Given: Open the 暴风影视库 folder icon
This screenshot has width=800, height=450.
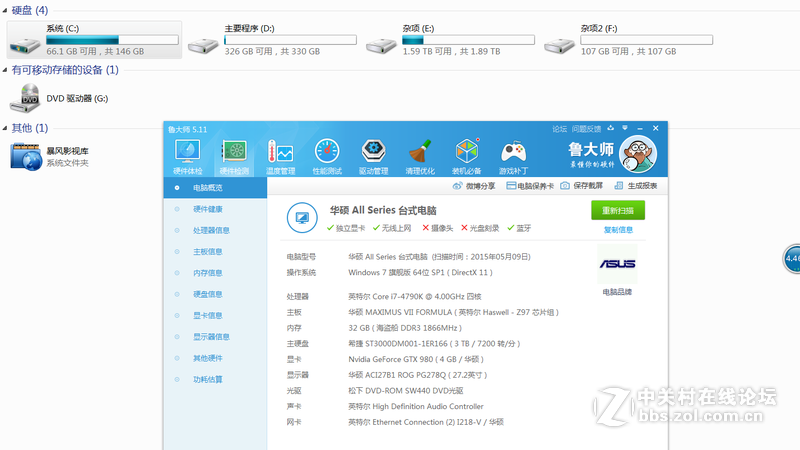Looking at the screenshot, I should tap(26, 157).
